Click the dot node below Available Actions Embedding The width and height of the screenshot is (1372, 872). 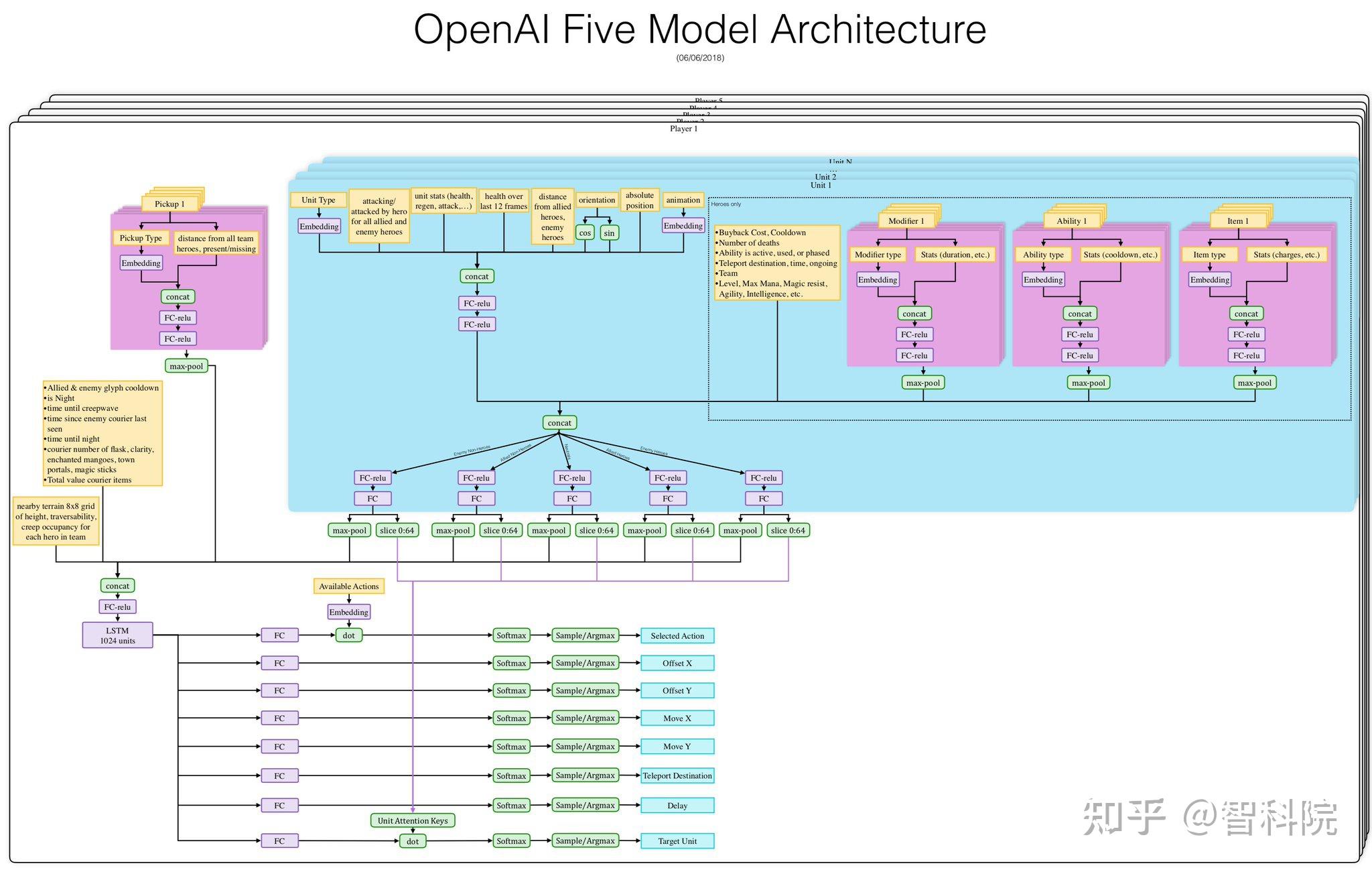(x=348, y=635)
